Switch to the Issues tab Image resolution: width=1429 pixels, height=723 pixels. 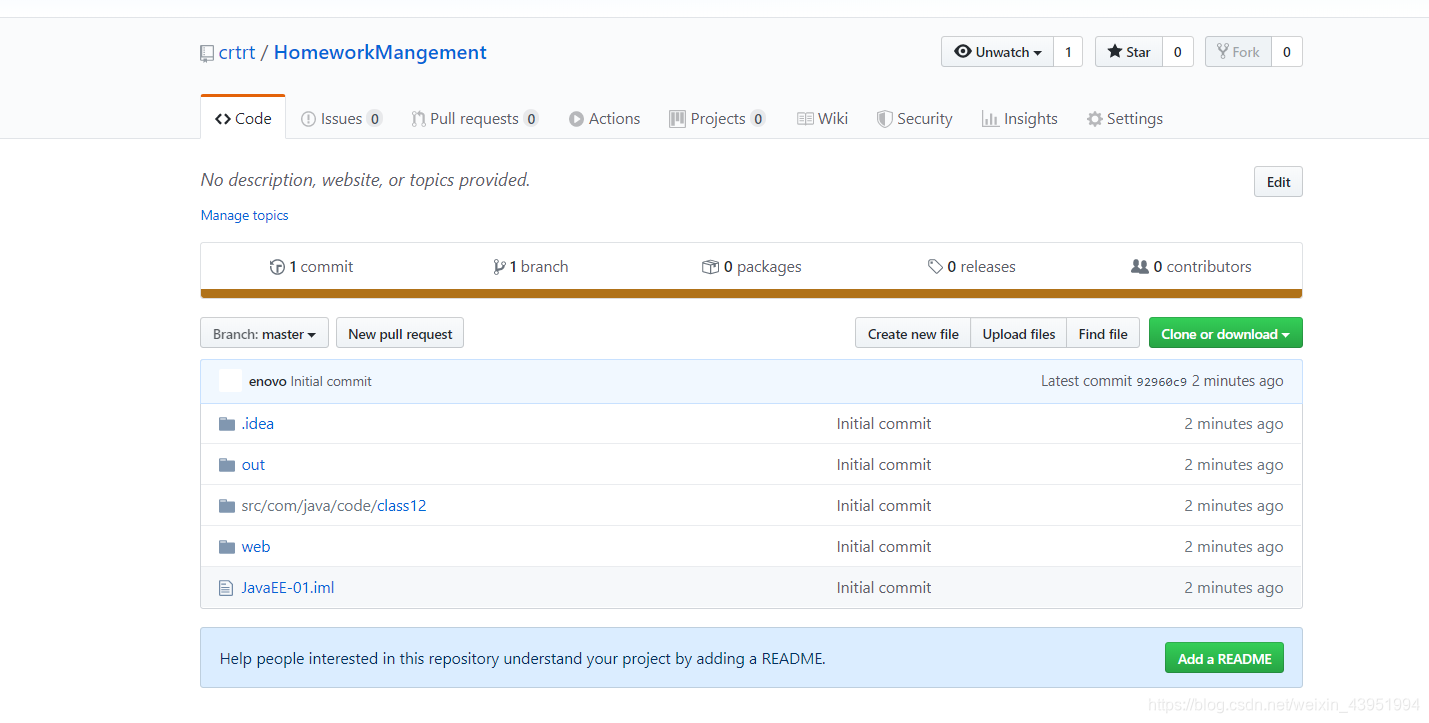tap(341, 118)
